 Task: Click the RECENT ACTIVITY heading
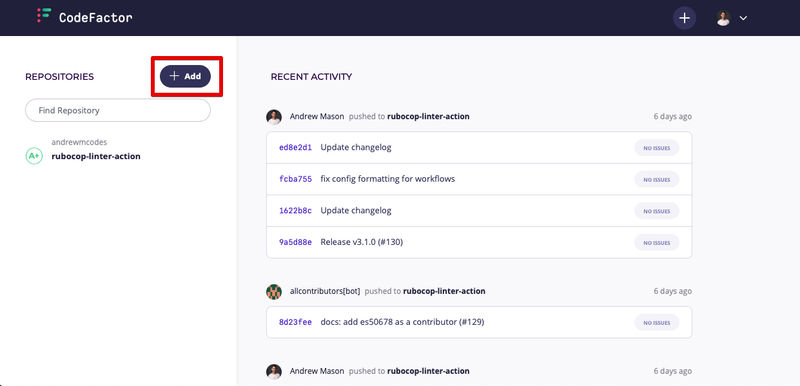(311, 77)
